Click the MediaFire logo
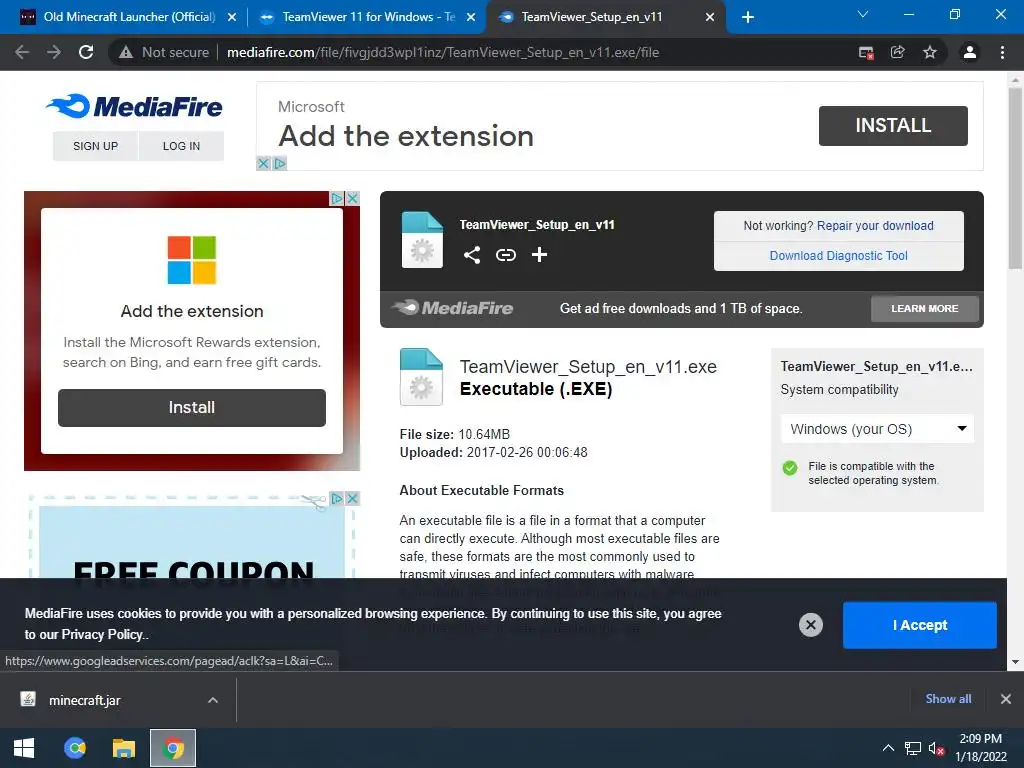The image size is (1024, 768). click(135, 106)
